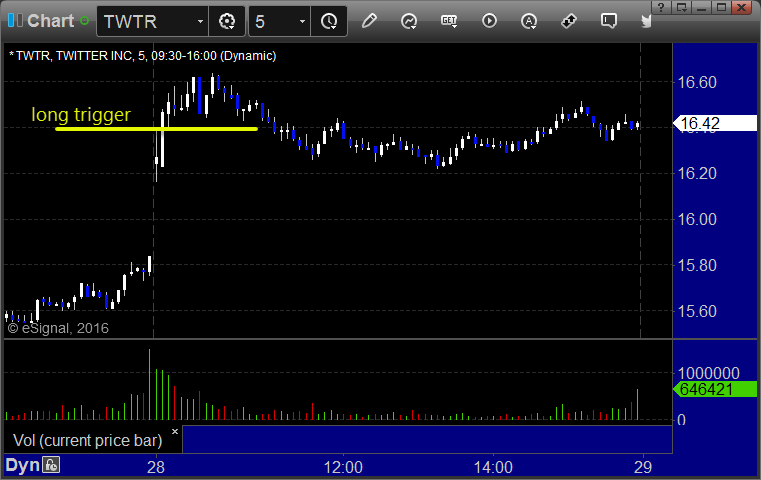Viewport: 761px width, 480px height.
Task: Click the 16.00 price axis label
Action: pos(697,219)
